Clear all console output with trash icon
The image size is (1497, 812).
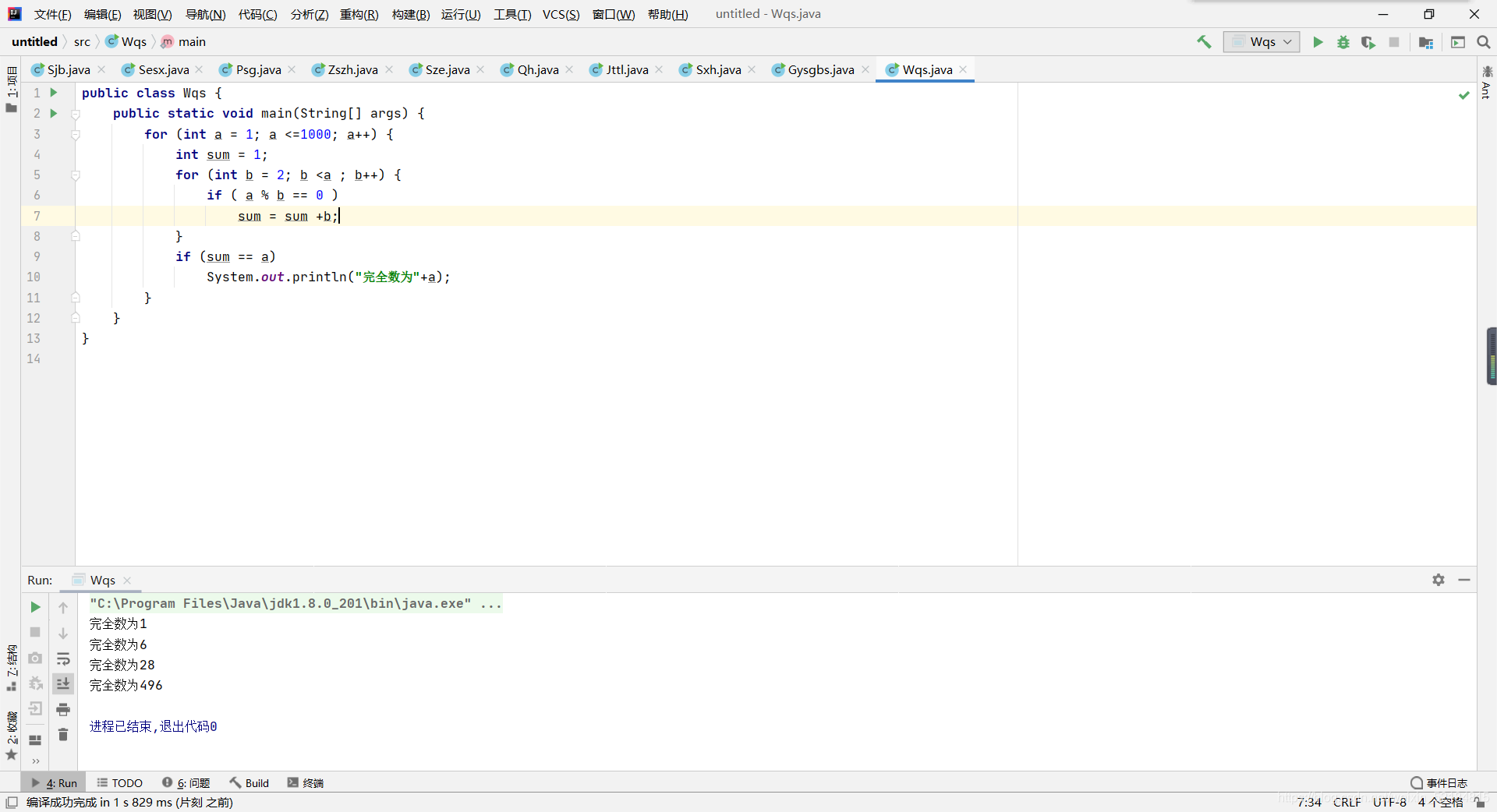63,735
